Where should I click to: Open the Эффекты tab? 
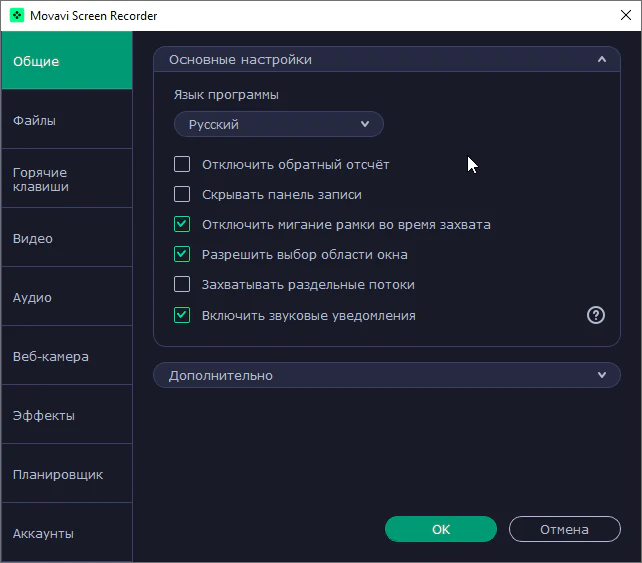(67, 414)
